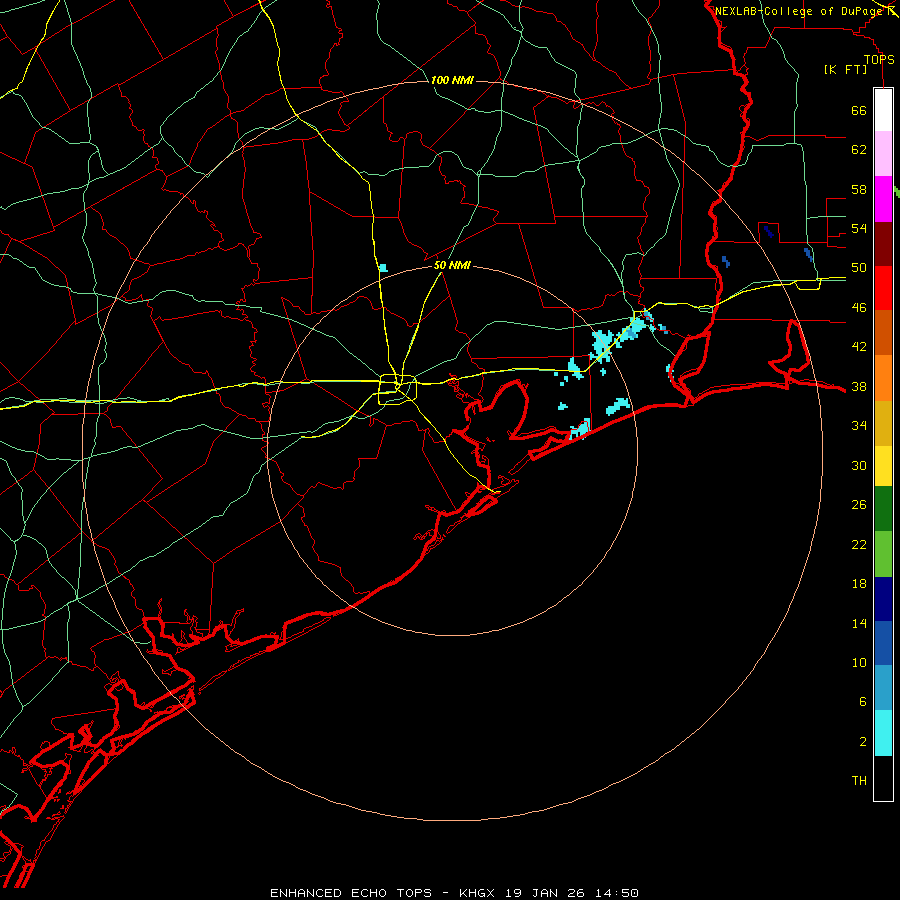Click legend value "34"
The image size is (900, 900).
point(859,426)
